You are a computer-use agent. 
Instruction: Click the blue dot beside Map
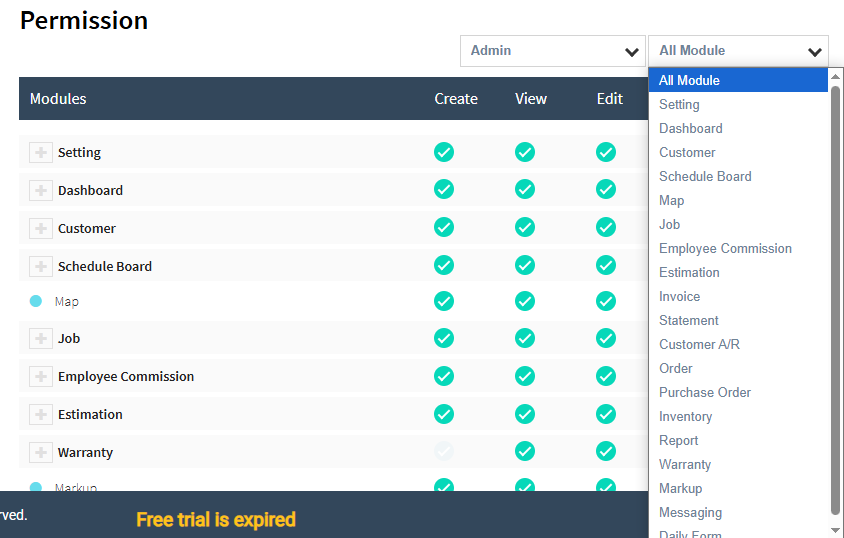coord(36,301)
